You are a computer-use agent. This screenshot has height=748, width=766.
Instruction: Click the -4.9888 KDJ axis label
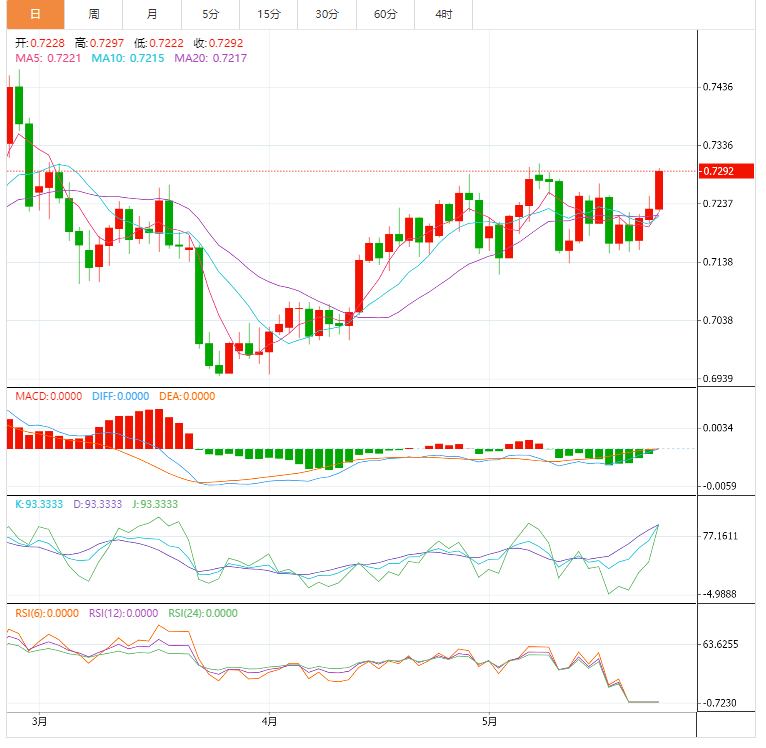pos(719,594)
